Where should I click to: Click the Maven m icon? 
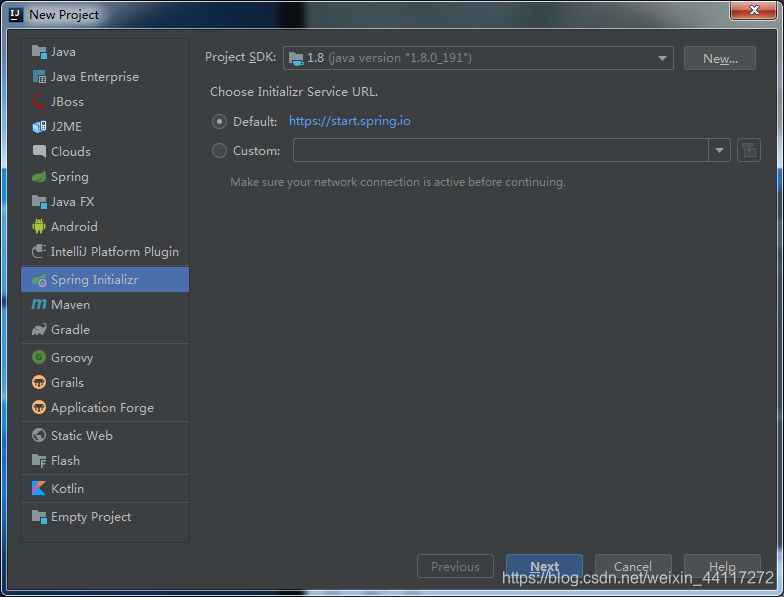(x=39, y=304)
